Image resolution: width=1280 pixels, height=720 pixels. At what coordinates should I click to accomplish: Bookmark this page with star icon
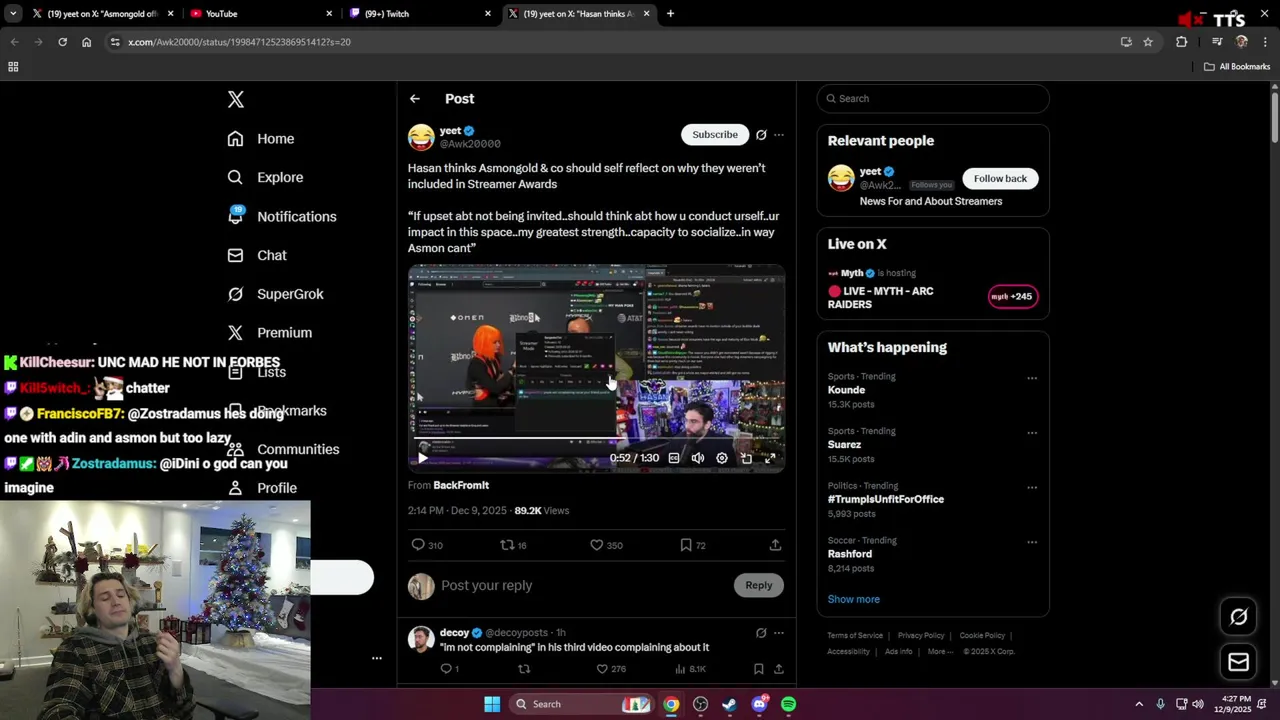point(1148,42)
